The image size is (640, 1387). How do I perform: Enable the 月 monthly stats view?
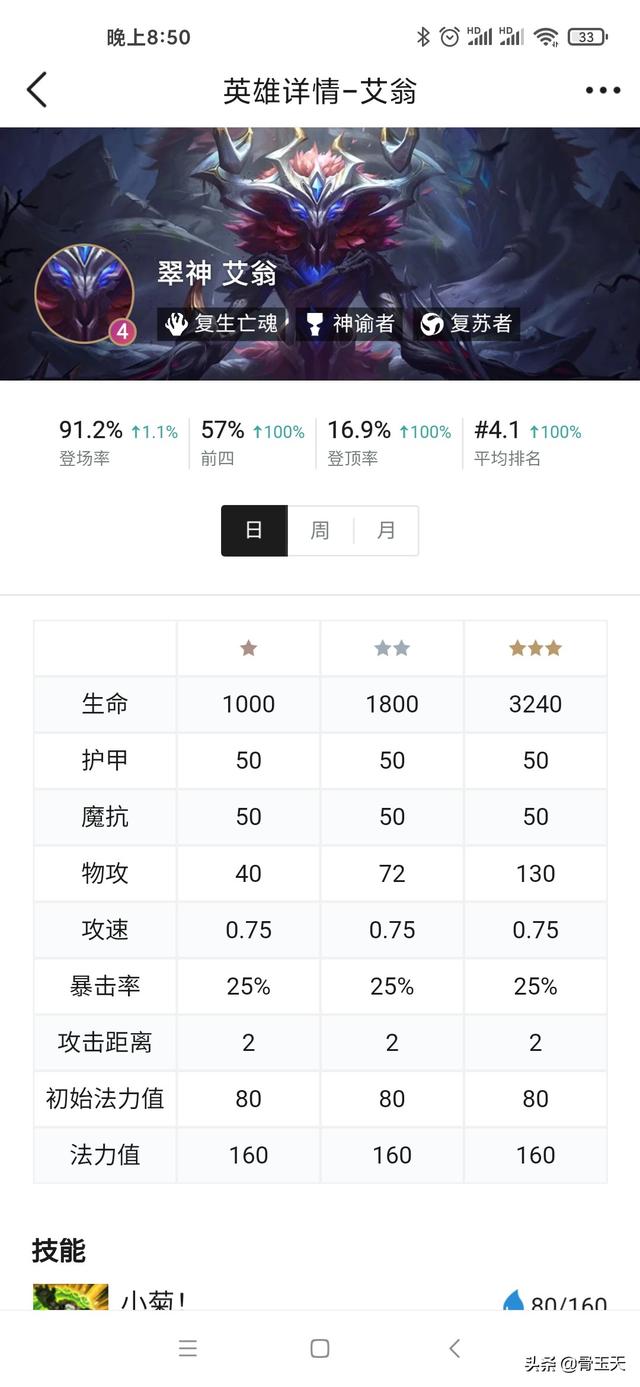click(387, 531)
